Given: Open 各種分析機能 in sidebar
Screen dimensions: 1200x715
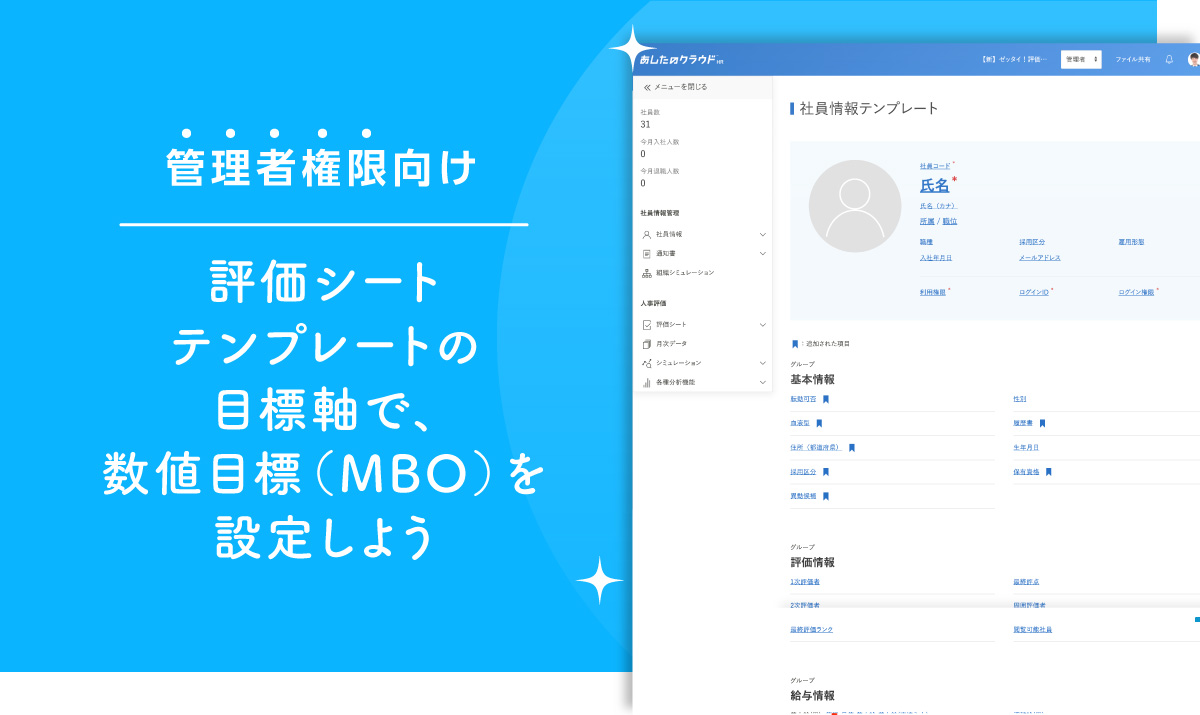Looking at the screenshot, I should 675,382.
